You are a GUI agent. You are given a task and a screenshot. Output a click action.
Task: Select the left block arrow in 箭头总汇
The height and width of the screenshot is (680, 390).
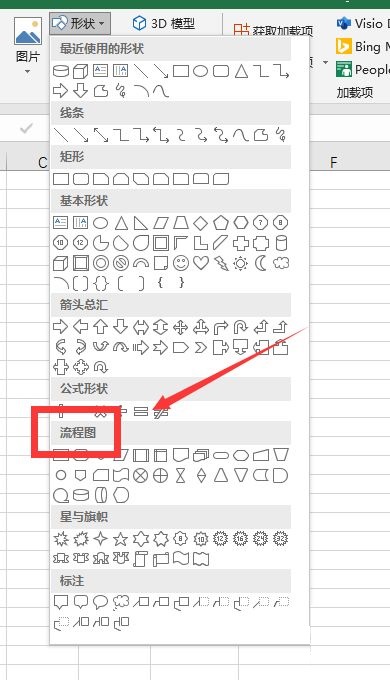point(80,327)
